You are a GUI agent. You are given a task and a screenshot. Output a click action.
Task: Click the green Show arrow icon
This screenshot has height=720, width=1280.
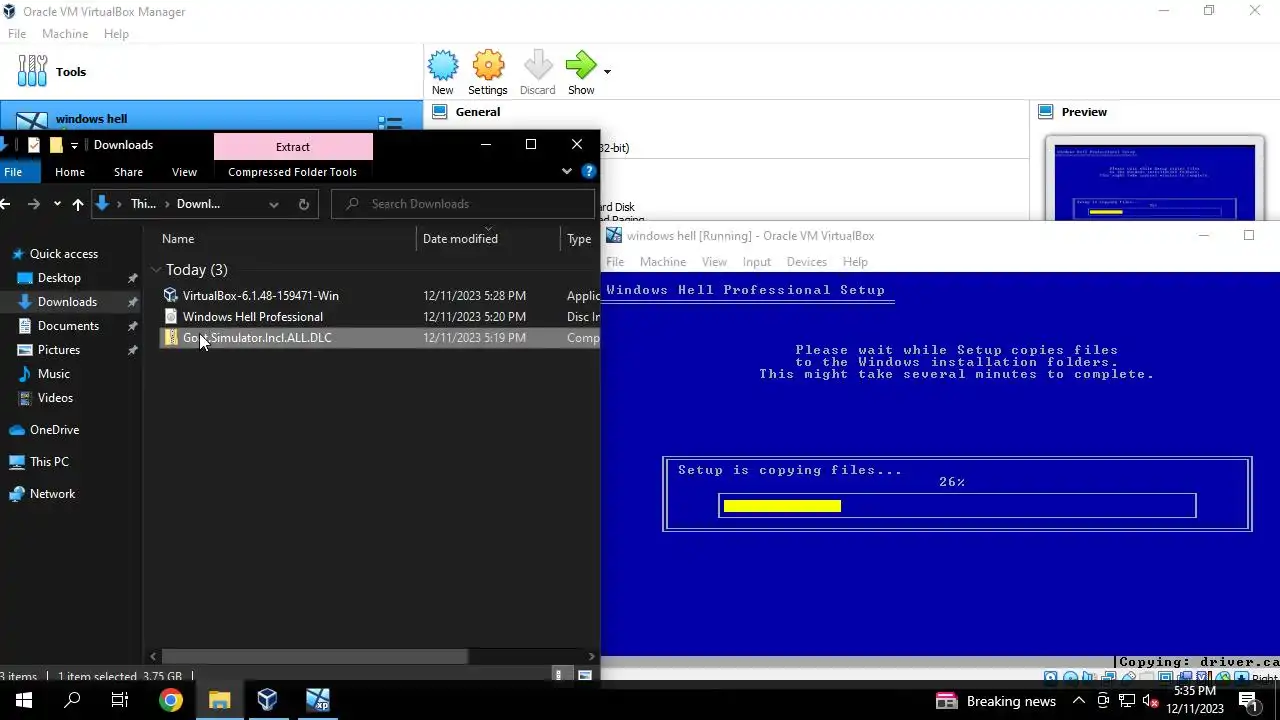pos(580,66)
